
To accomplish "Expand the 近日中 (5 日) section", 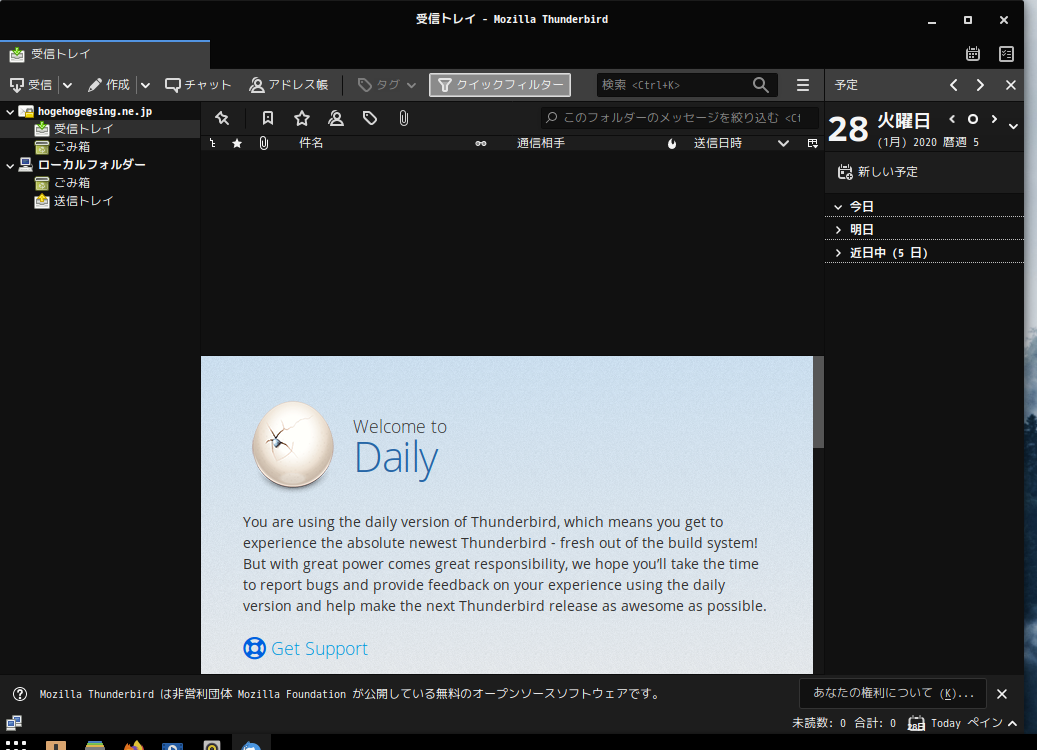I will 839,253.
